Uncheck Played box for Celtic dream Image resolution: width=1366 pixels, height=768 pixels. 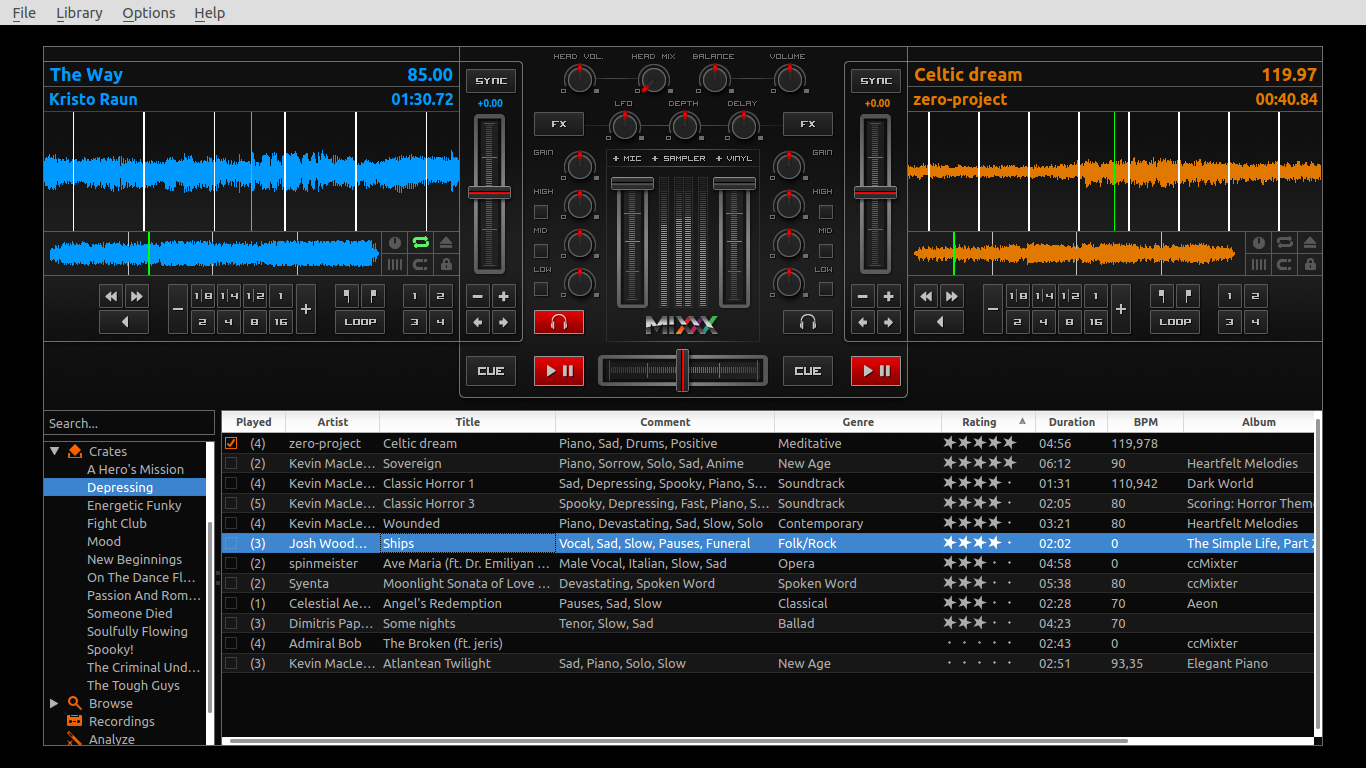coord(232,443)
